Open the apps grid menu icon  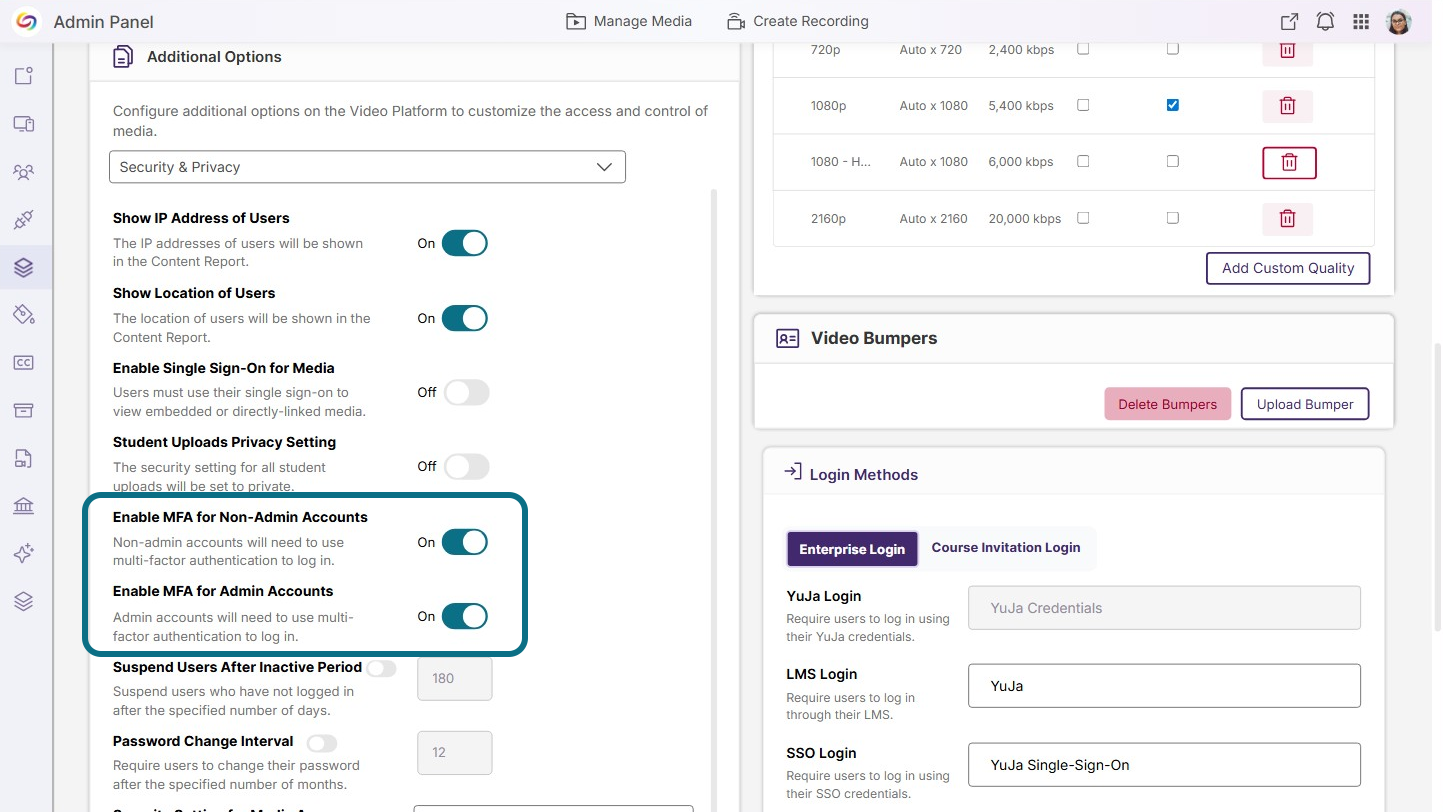(1361, 22)
